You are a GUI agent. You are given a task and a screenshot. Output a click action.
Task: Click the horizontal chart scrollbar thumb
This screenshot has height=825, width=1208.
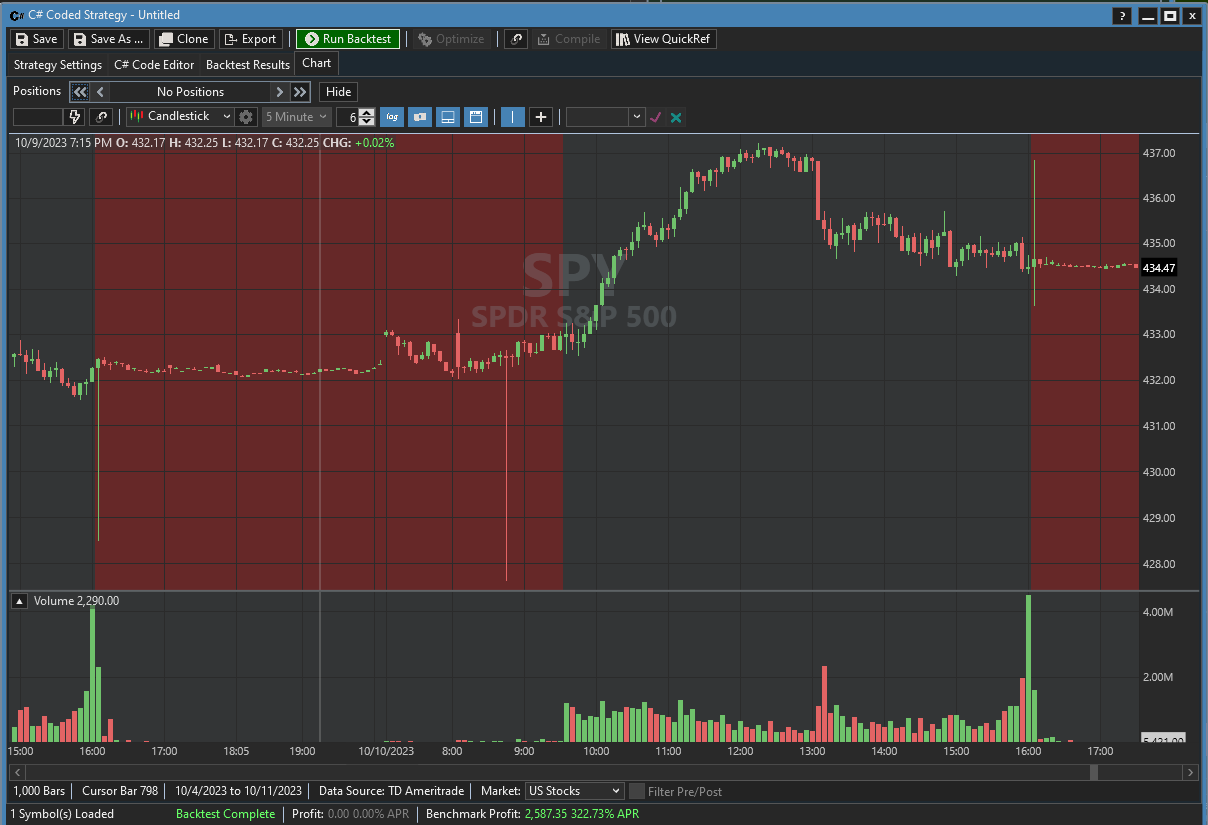pos(1094,772)
